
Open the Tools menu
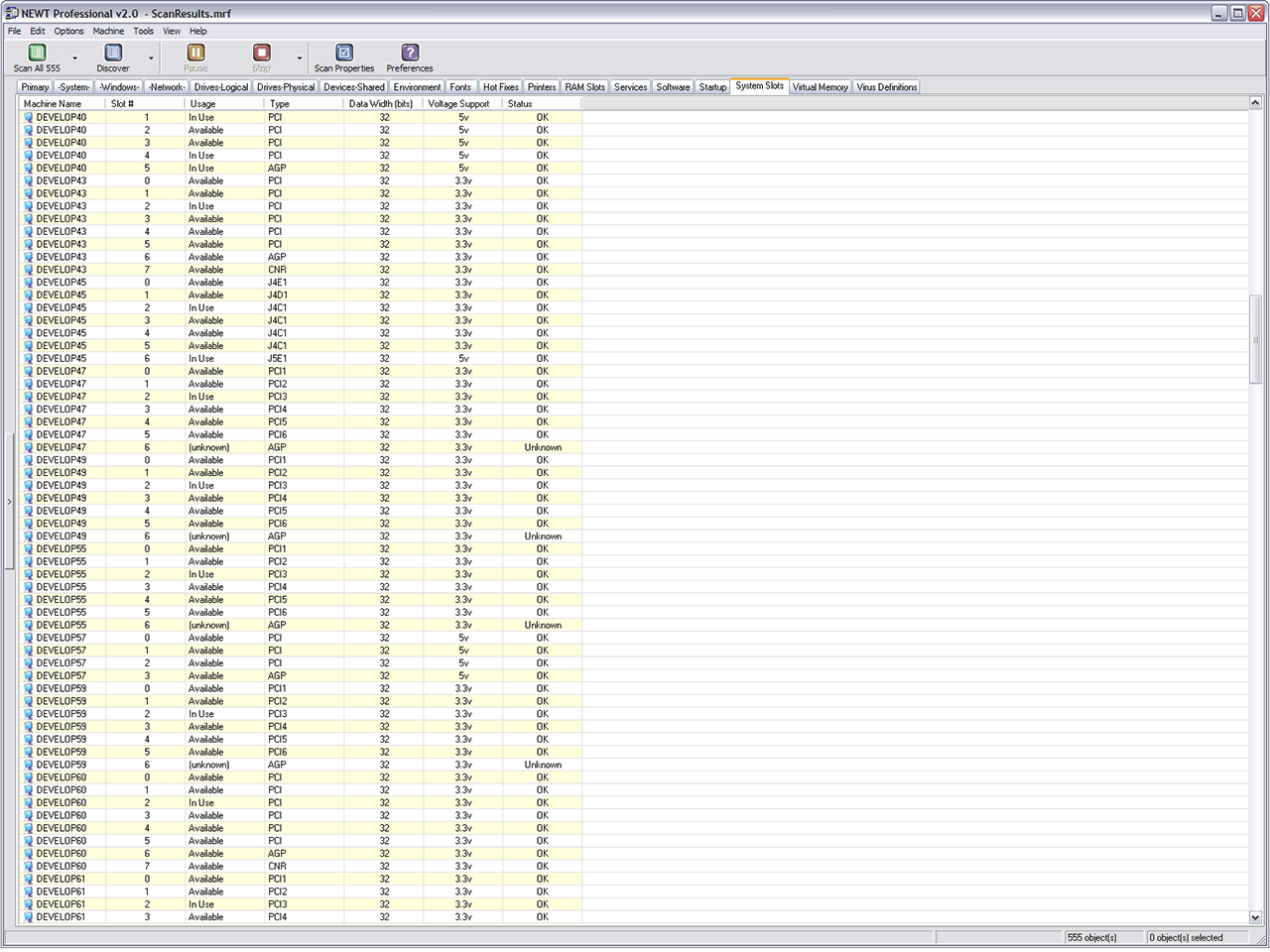(x=144, y=31)
